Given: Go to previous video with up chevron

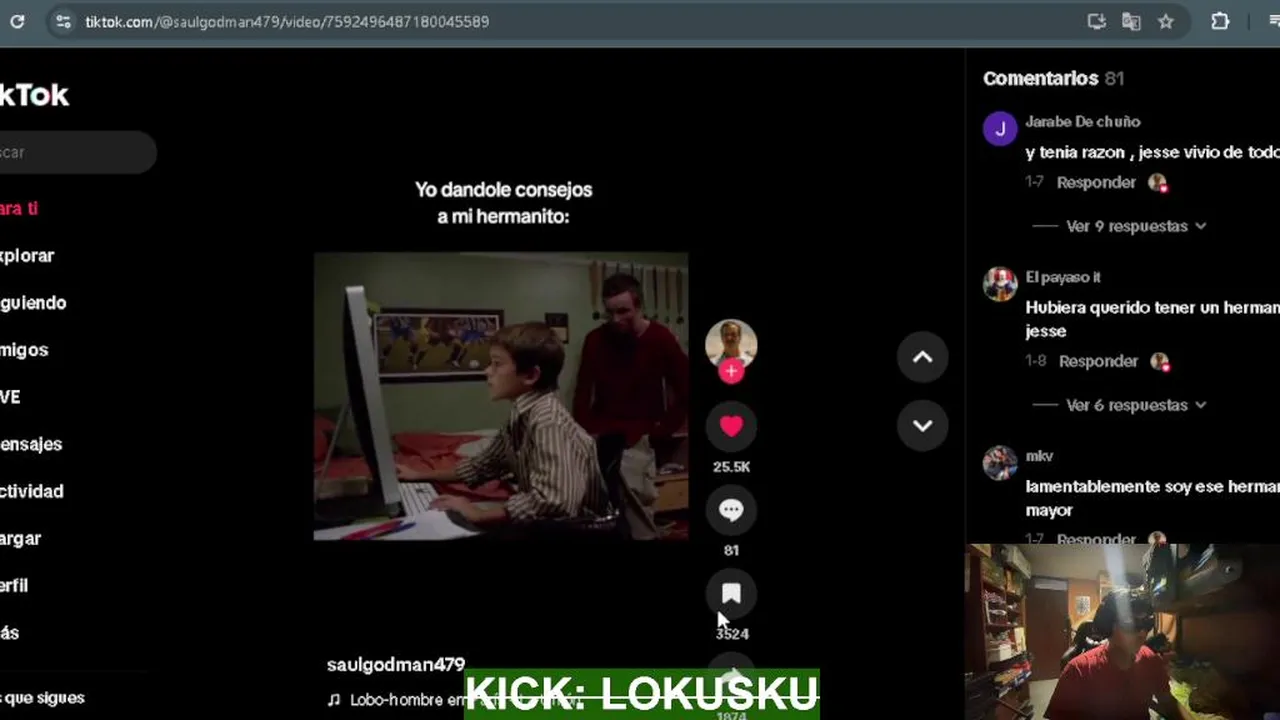Looking at the screenshot, I should (922, 357).
